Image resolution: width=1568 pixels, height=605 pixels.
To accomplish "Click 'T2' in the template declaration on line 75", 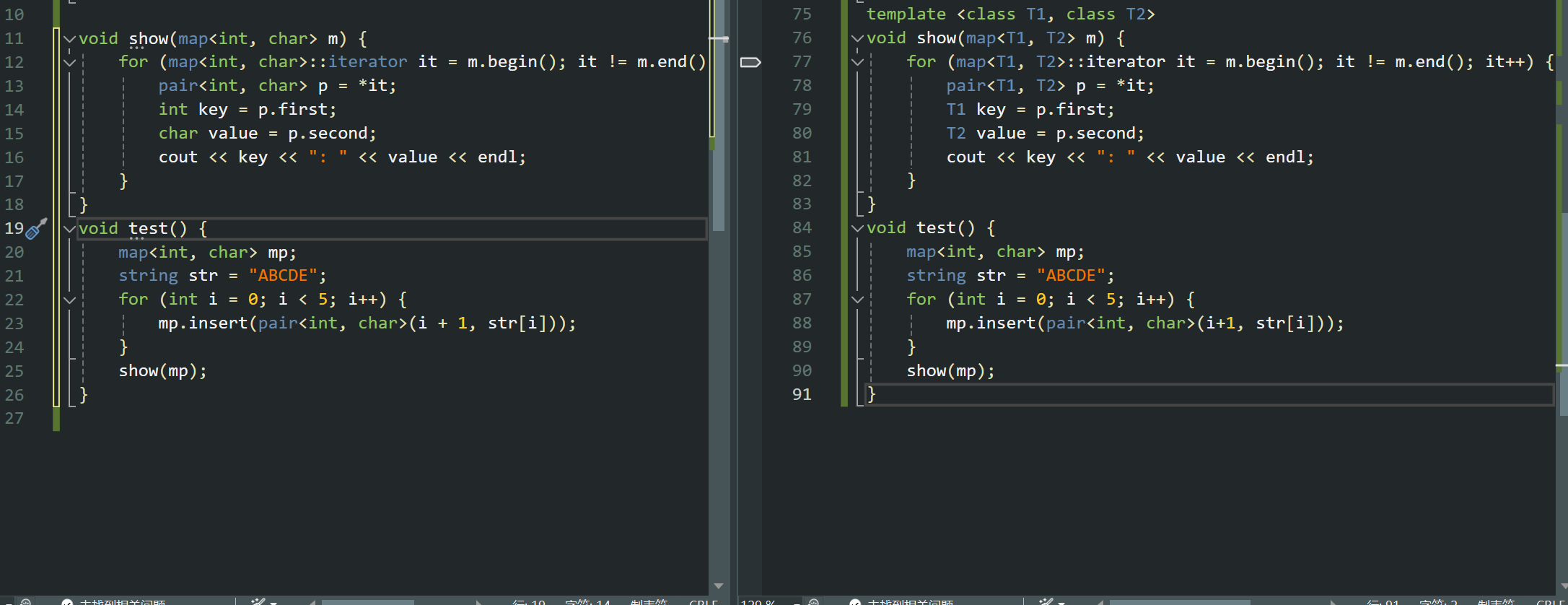I will [x=1136, y=14].
